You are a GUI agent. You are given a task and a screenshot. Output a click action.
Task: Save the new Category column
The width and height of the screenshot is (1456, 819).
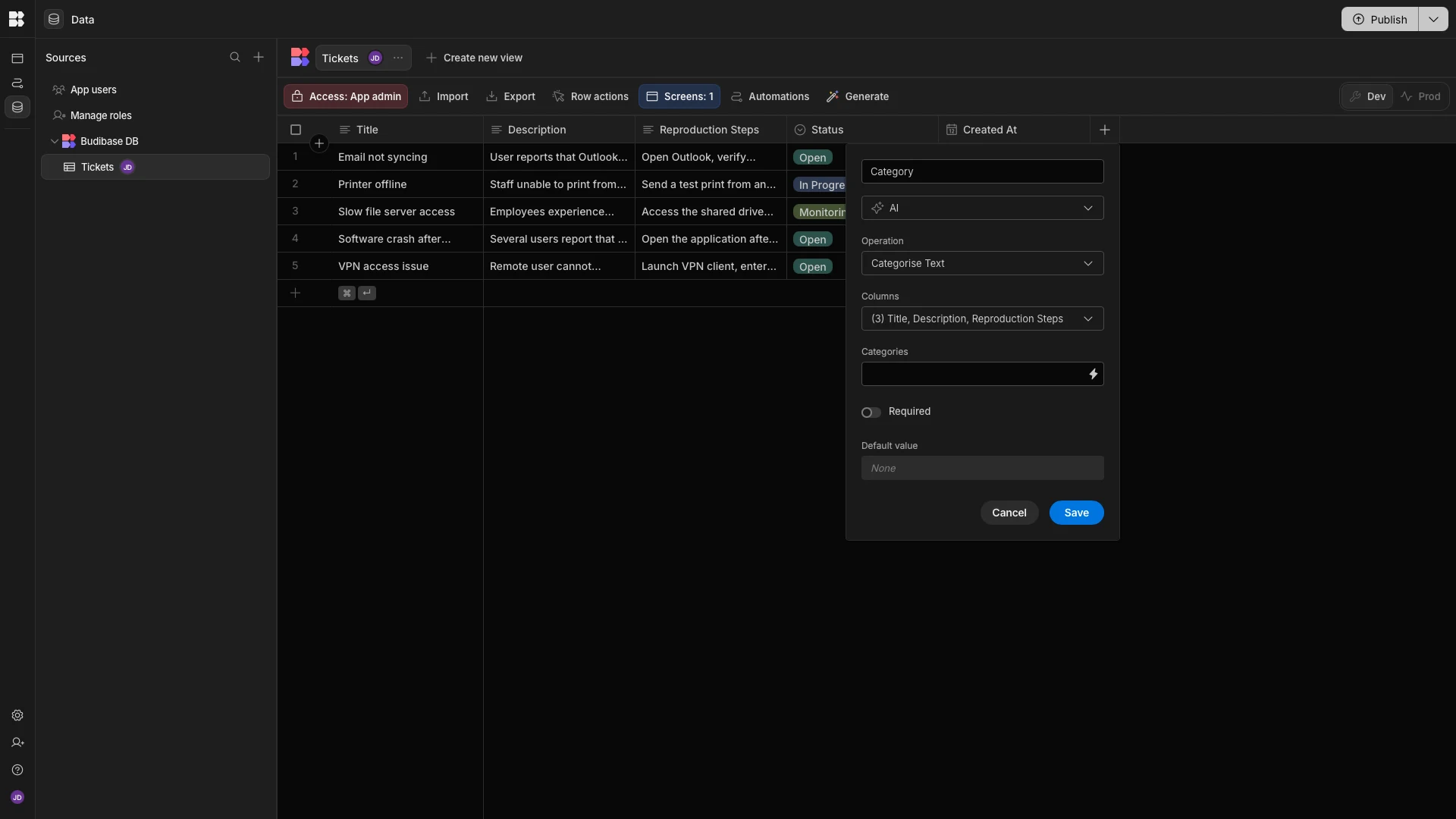[x=1075, y=513]
